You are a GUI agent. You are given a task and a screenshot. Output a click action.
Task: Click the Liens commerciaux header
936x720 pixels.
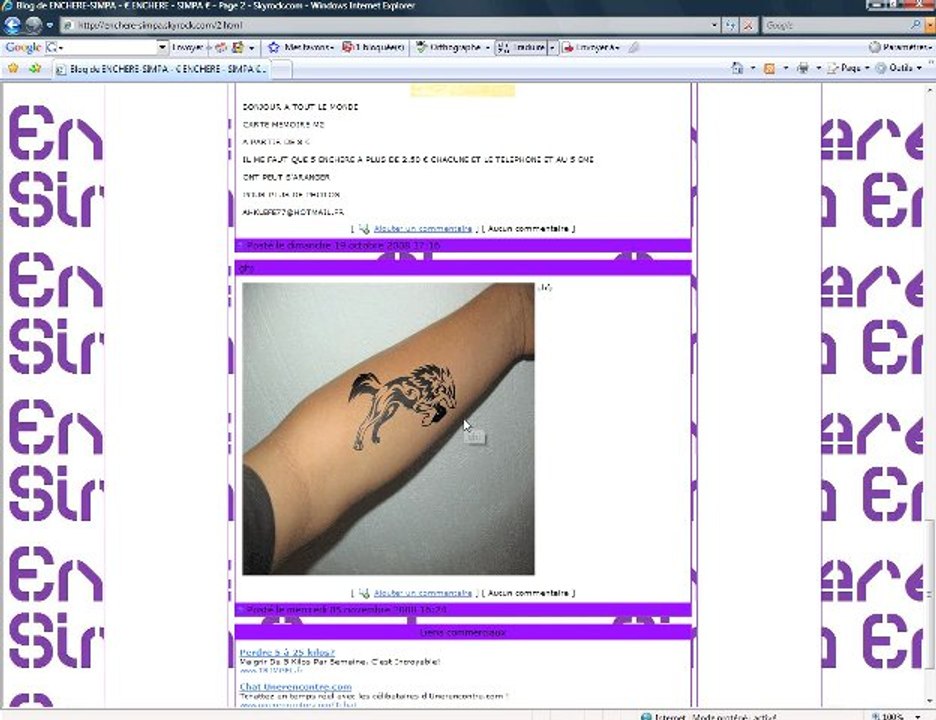pos(463,632)
